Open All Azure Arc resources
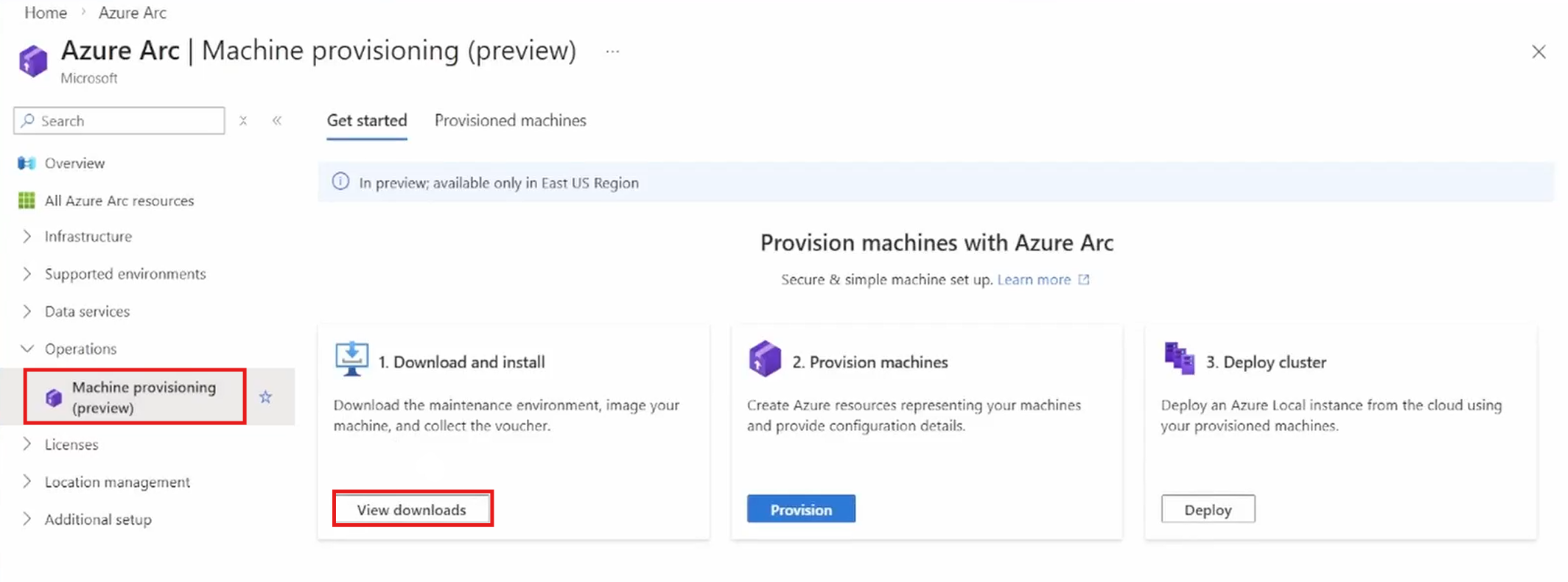 point(119,200)
